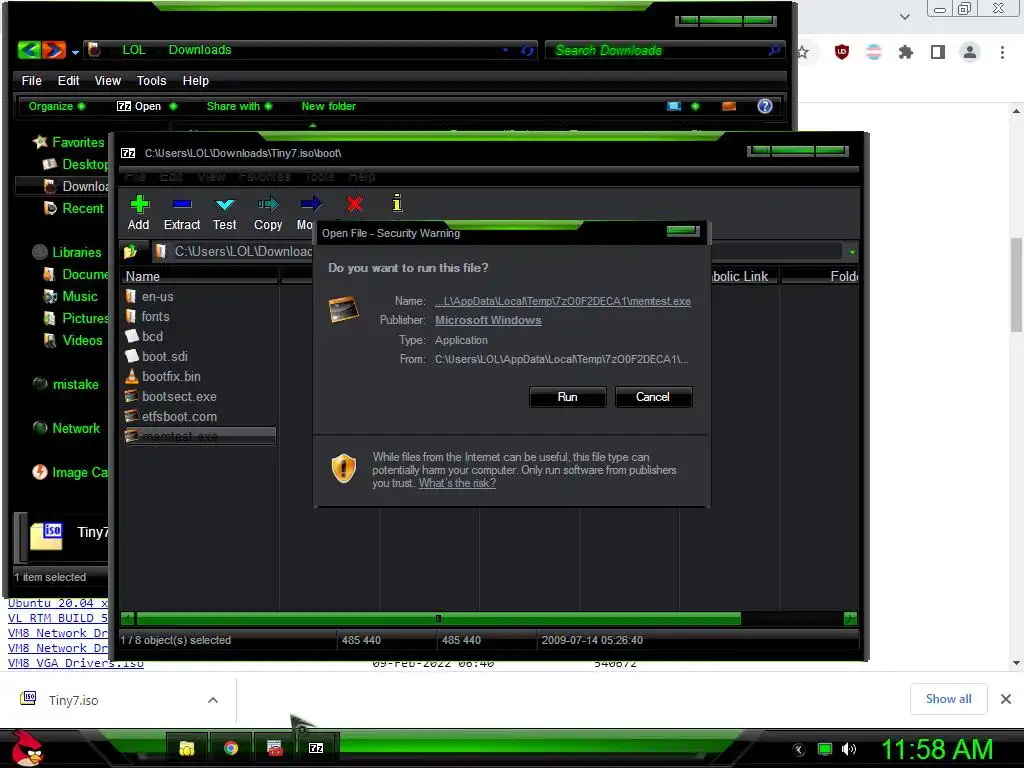Select bootsect.exe in the 7-Zip list
Screen dimensions: 1024x768
171,396
